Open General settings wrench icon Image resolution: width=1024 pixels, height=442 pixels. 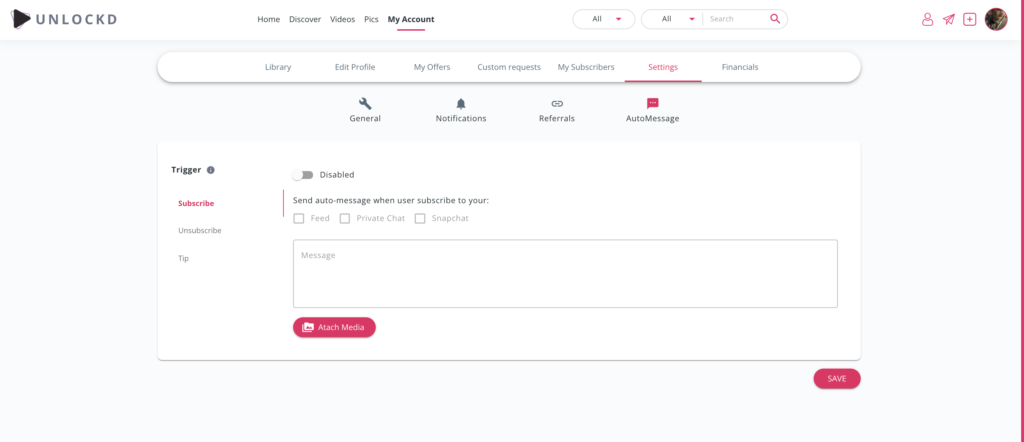click(365, 103)
